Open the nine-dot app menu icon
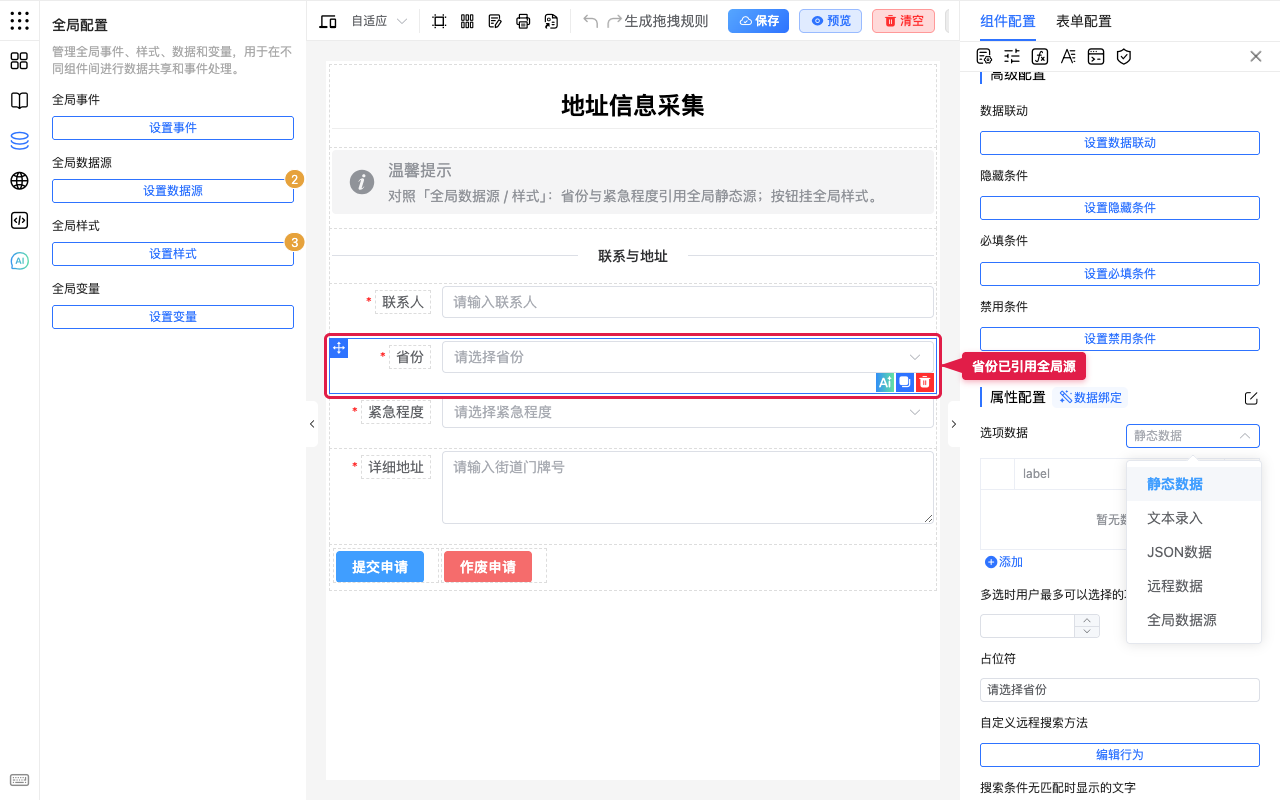1280x800 pixels. click(19, 20)
